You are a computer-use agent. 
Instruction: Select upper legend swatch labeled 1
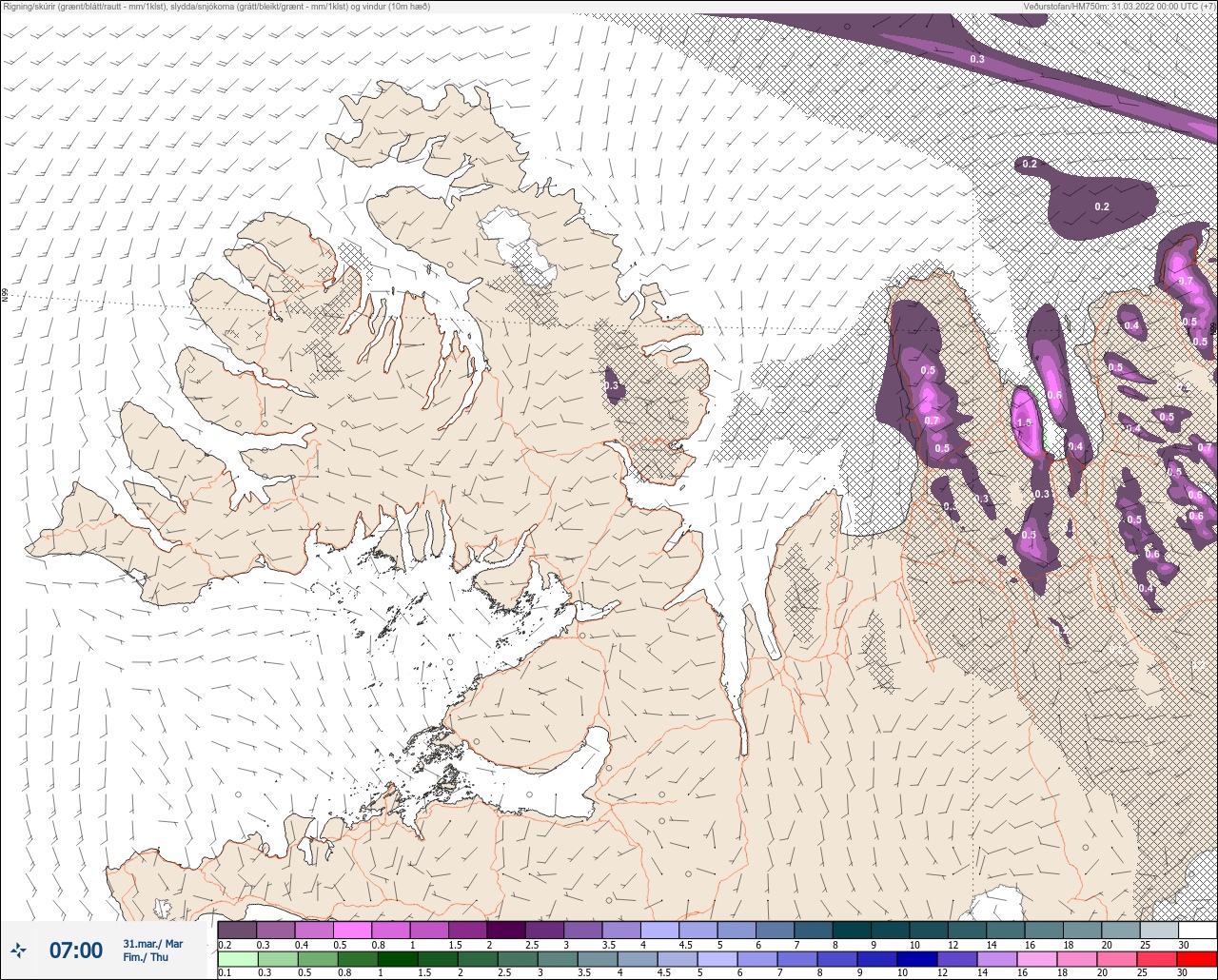pos(429,930)
